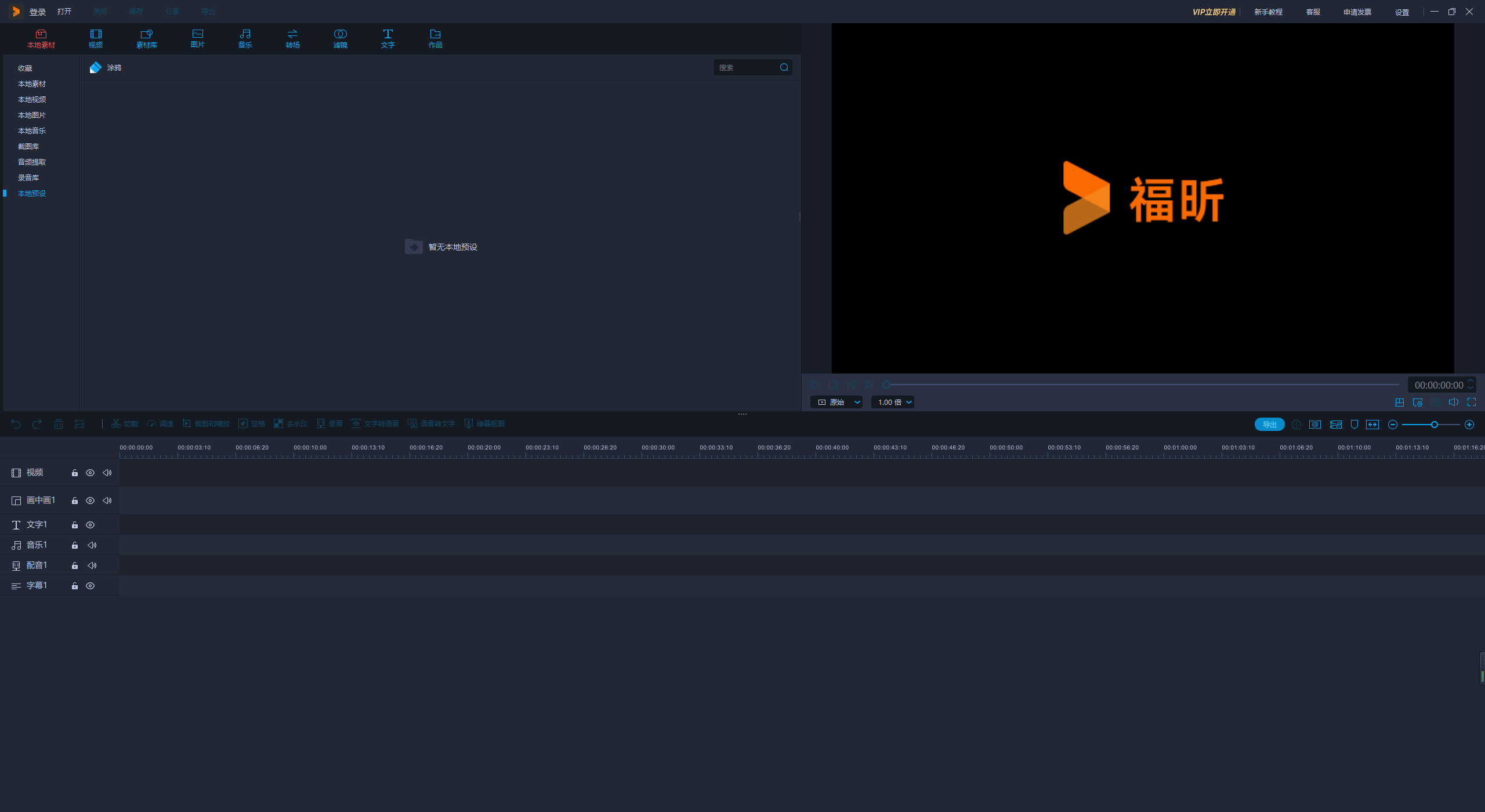Click the preview layout grid icon

[x=1400, y=403]
